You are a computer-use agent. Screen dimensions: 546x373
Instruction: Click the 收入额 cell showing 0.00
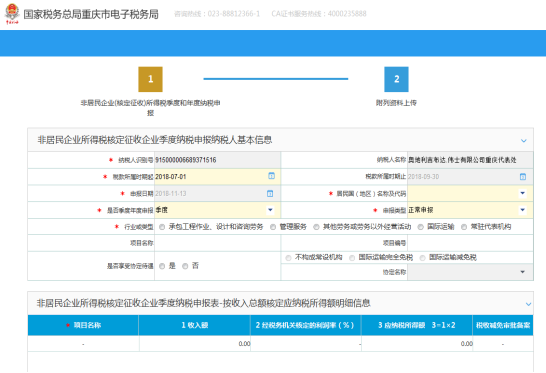coord(195,344)
